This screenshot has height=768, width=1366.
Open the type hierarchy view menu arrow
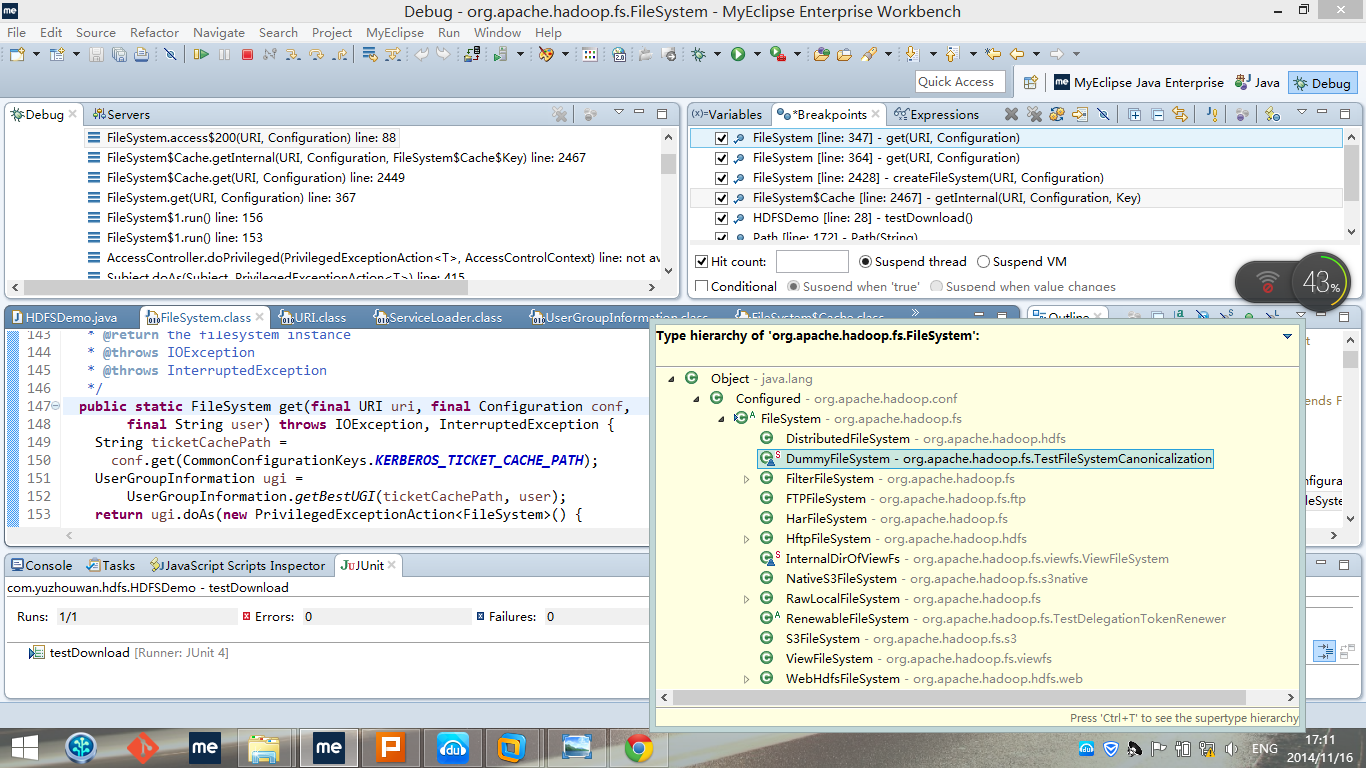(x=1286, y=337)
